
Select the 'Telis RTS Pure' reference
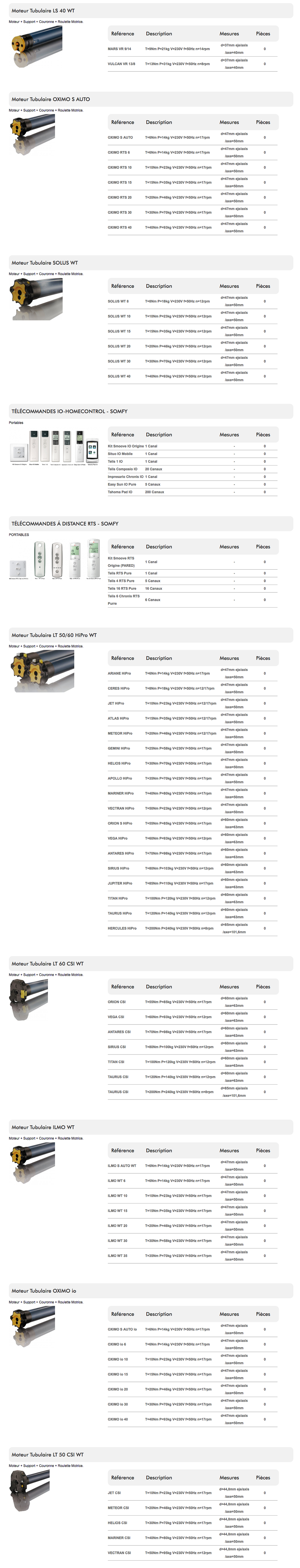[x=120, y=573]
